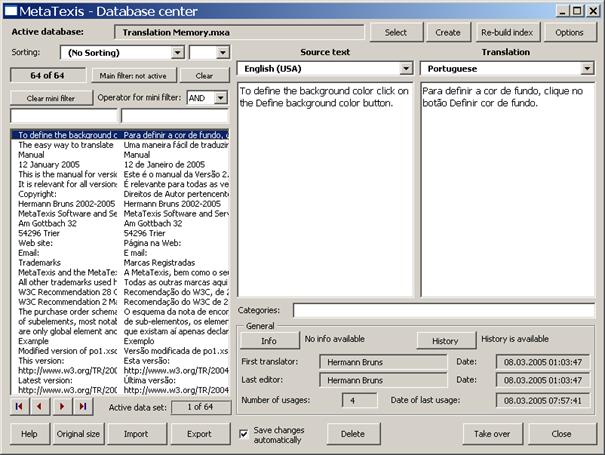This screenshot has width=605, height=455.
Task: Maximize the MetaTexis Database center window
Action: (x=577, y=11)
